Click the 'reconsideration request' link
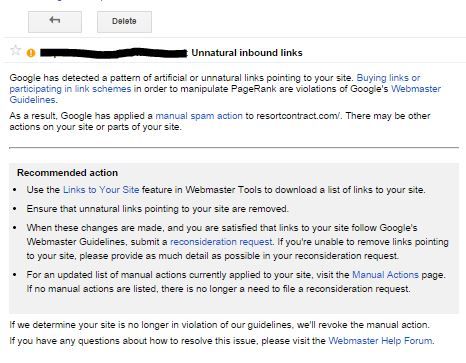This screenshot has height=363, width=466. click(x=221, y=242)
